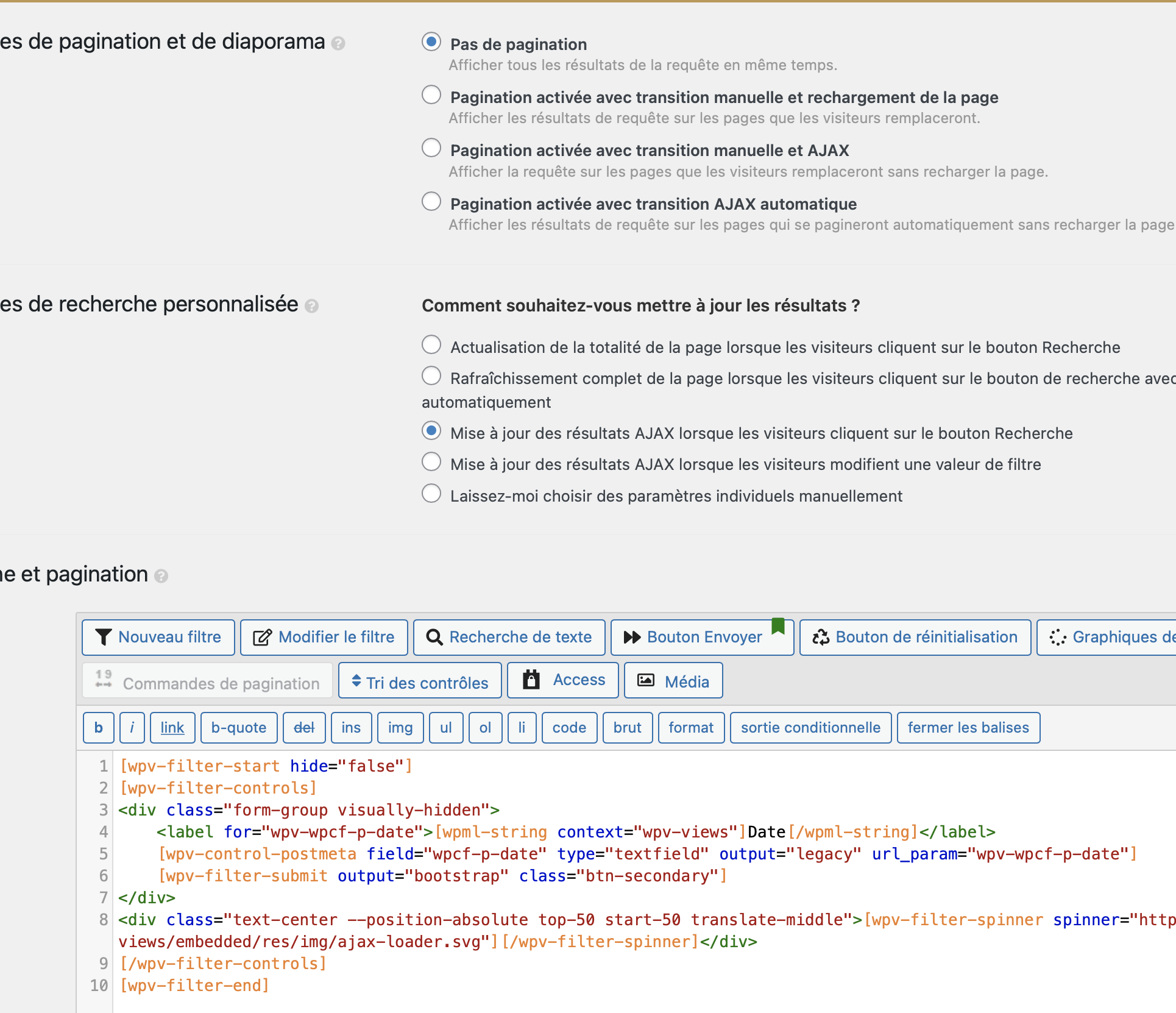The width and height of the screenshot is (1176, 1013).
Task: Click the magnifier icon on Recherche de texte
Action: (434, 638)
